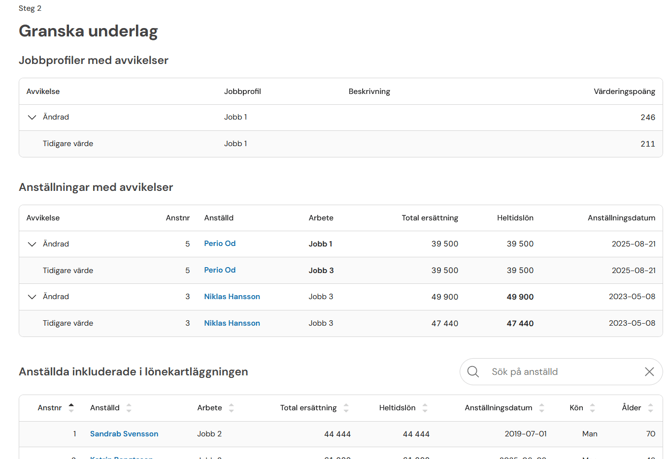This screenshot has width=670, height=459.
Task: Select the Jobb 1 Tidigare värde row
Action: (341, 144)
